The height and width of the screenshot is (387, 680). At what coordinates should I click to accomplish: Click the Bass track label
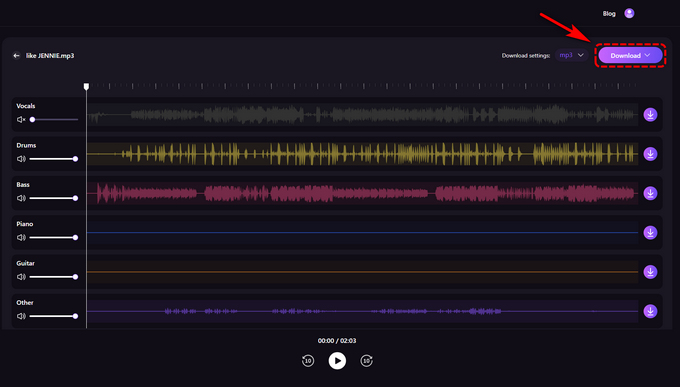point(23,184)
